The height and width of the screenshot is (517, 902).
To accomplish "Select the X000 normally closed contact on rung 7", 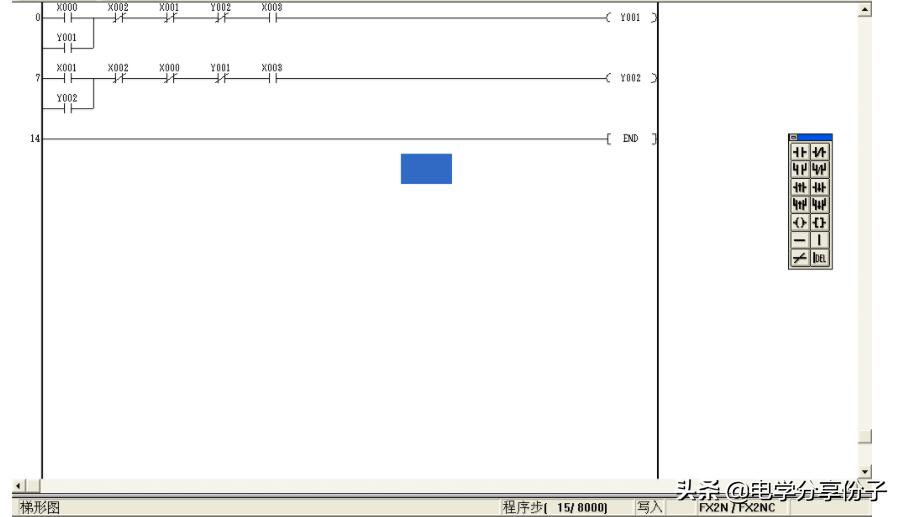I will (x=169, y=73).
